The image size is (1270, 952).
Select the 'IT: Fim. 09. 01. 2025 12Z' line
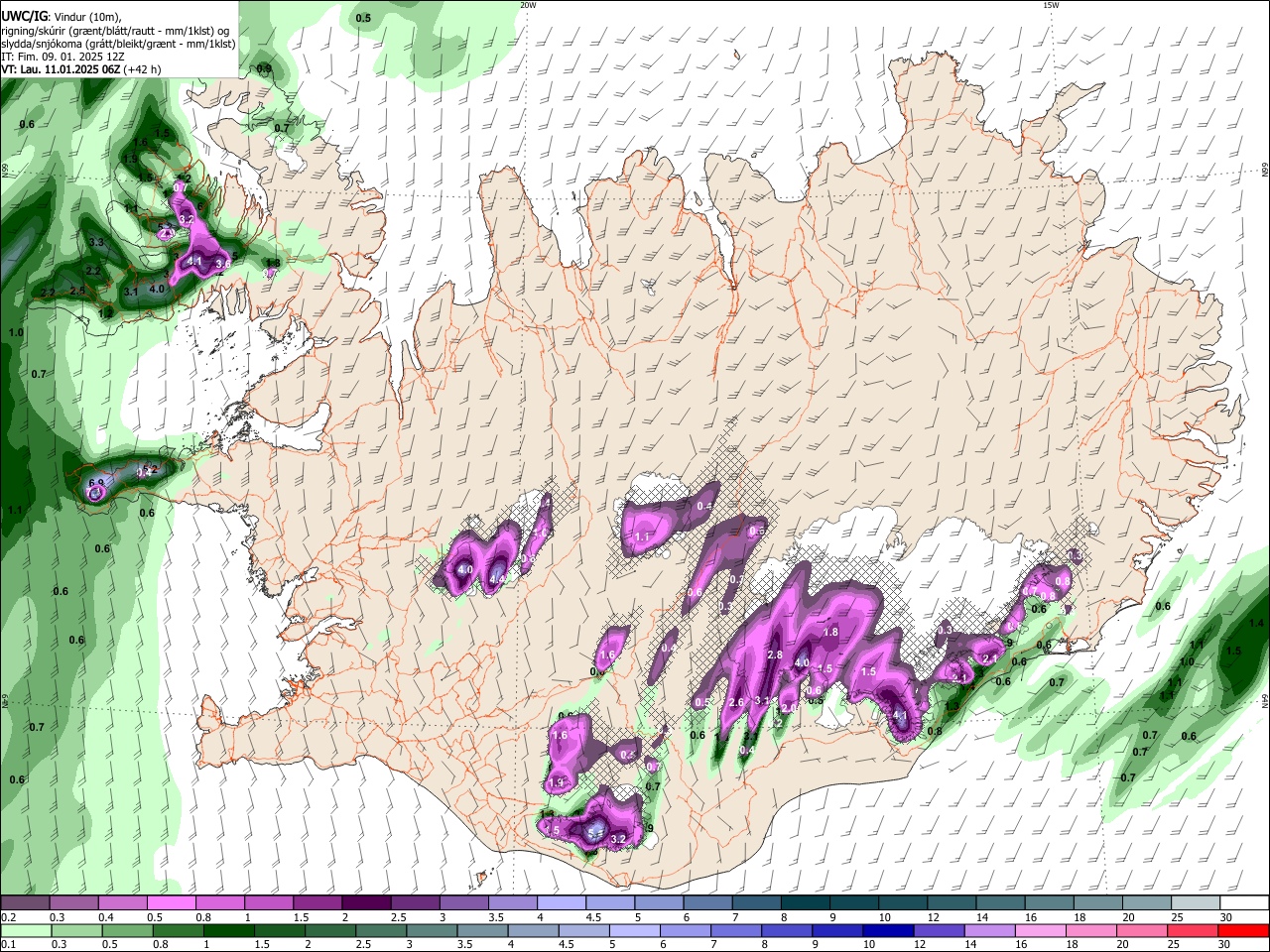pyautogui.click(x=62, y=57)
